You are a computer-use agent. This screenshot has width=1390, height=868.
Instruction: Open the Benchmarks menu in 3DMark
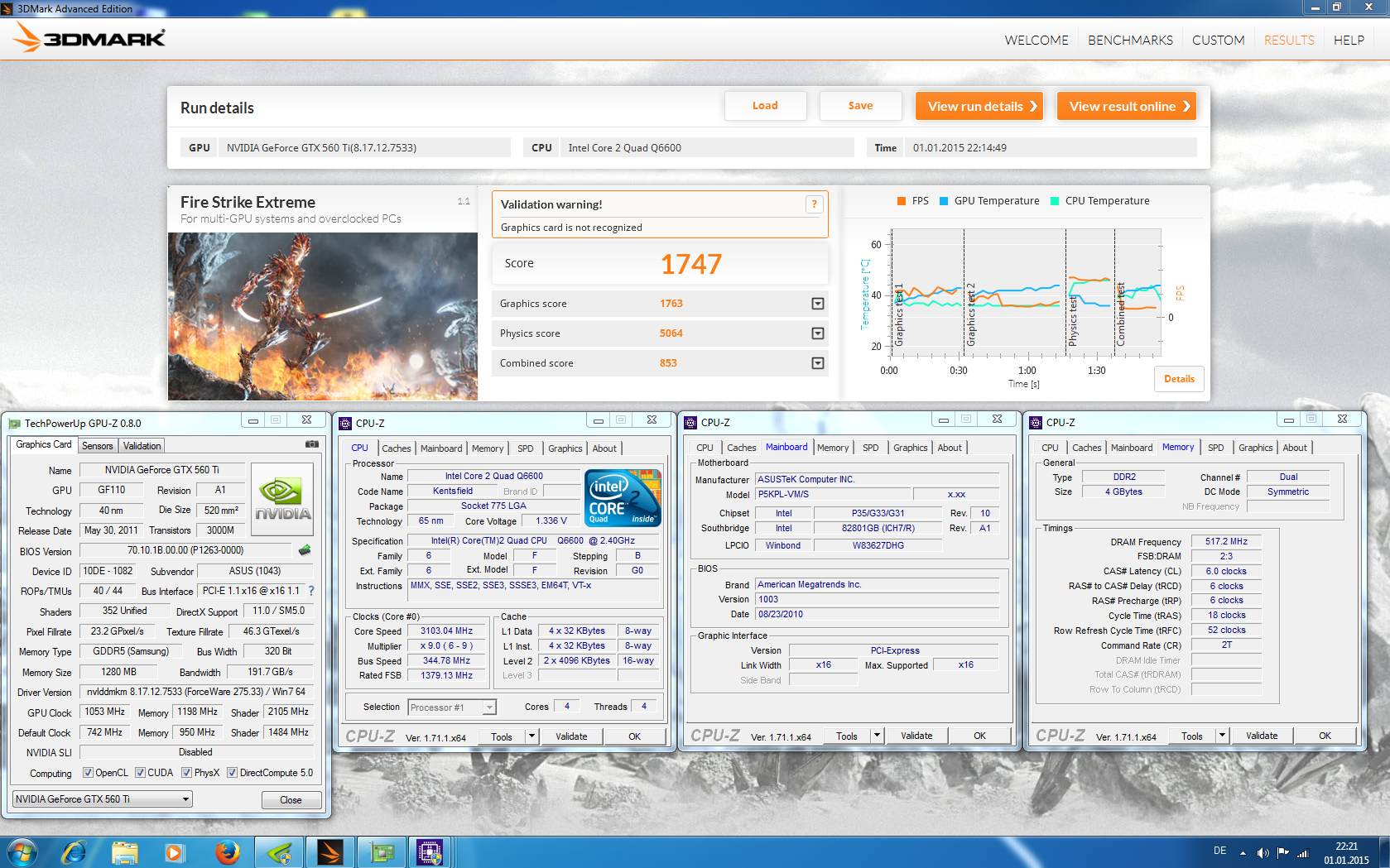pyautogui.click(x=1130, y=40)
